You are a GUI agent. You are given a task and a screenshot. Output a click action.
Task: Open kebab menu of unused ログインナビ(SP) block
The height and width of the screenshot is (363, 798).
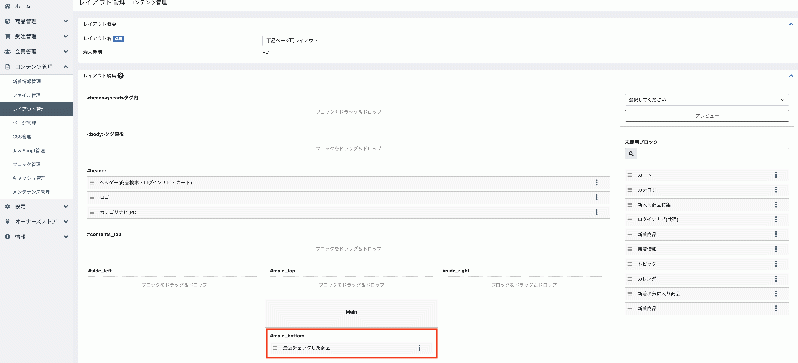[776, 219]
